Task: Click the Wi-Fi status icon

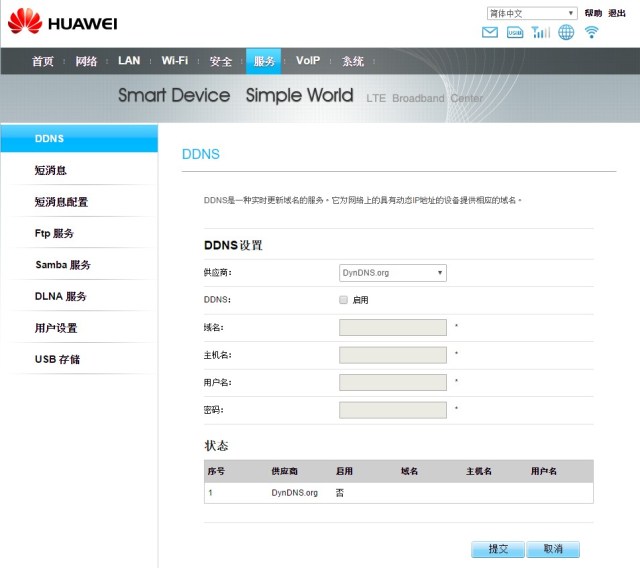Action: pyautogui.click(x=592, y=33)
